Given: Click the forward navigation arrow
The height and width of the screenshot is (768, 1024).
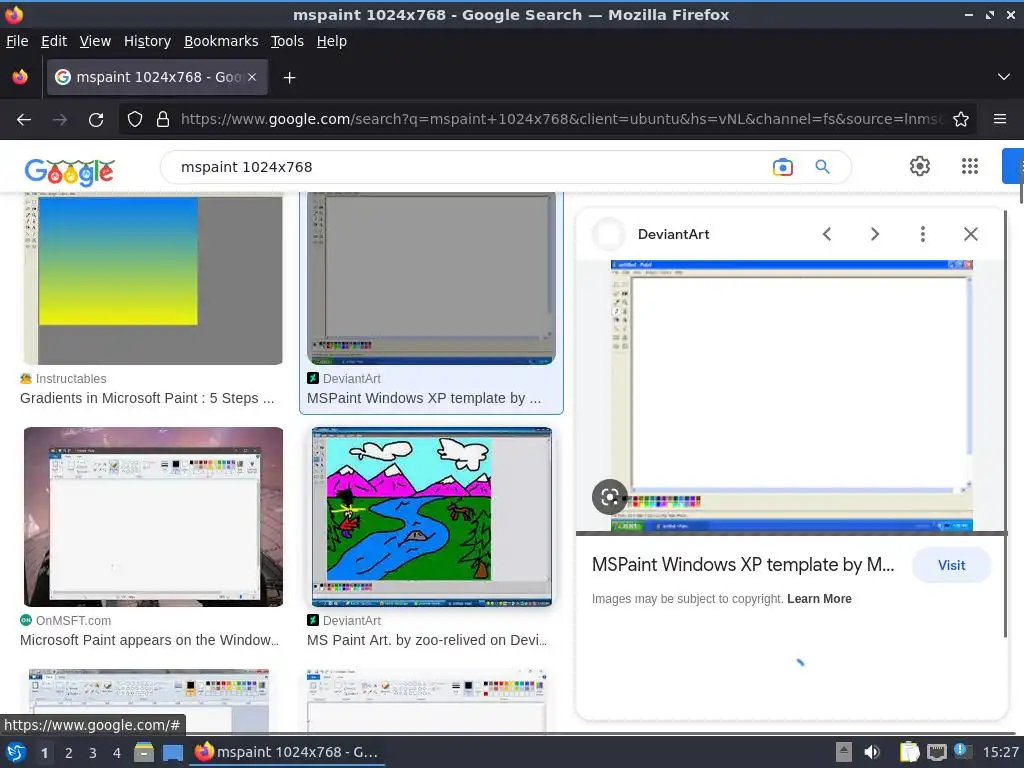Looking at the screenshot, I should point(60,120).
